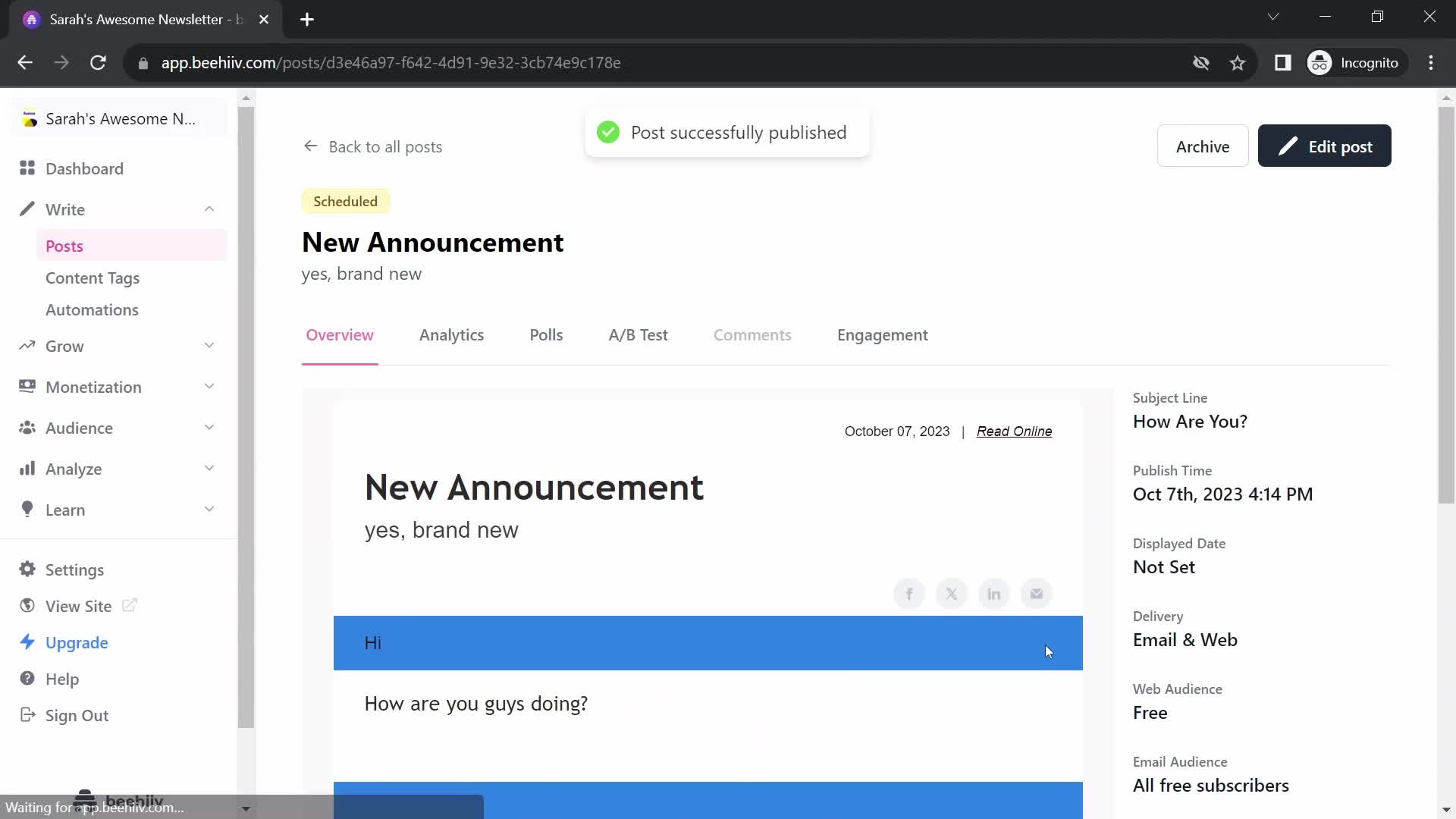
Task: Click the Write section expander
Action: 208,209
